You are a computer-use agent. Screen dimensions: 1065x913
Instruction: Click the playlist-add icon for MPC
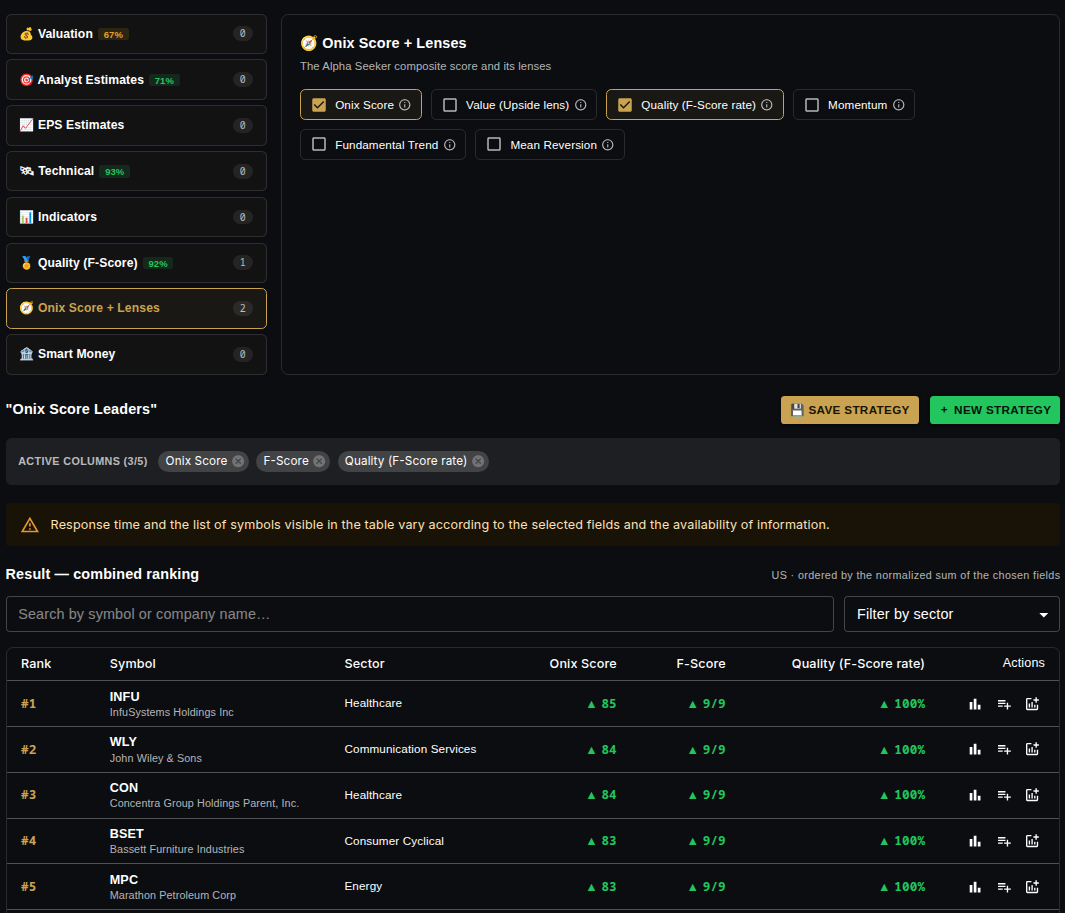1004,887
